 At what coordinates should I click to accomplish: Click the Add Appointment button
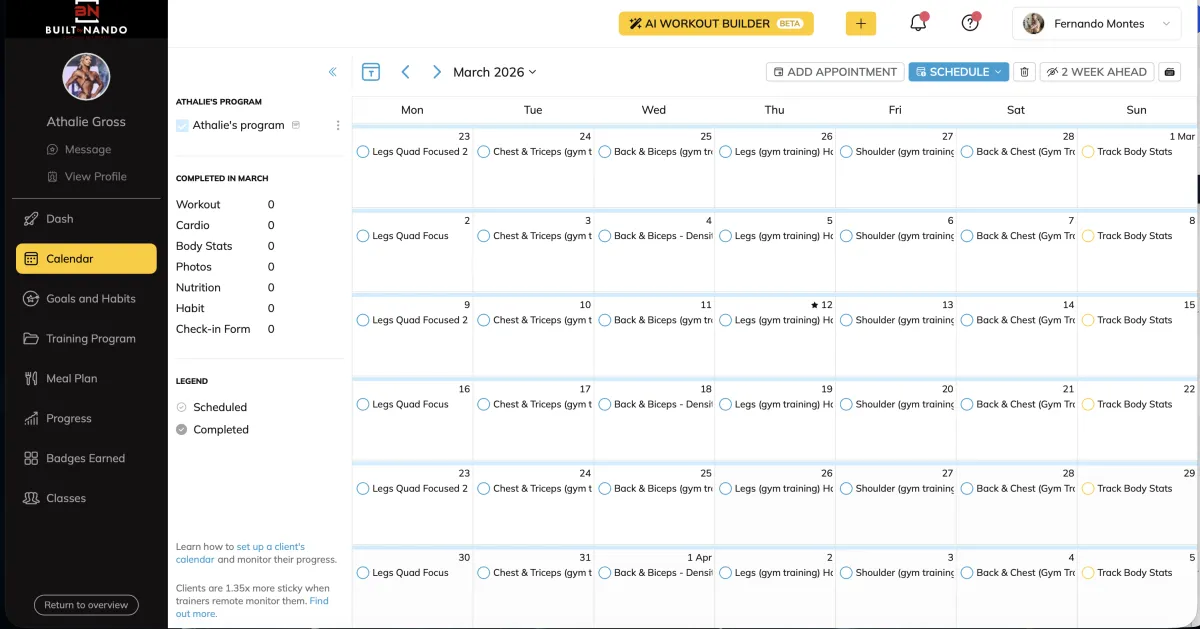point(834,71)
